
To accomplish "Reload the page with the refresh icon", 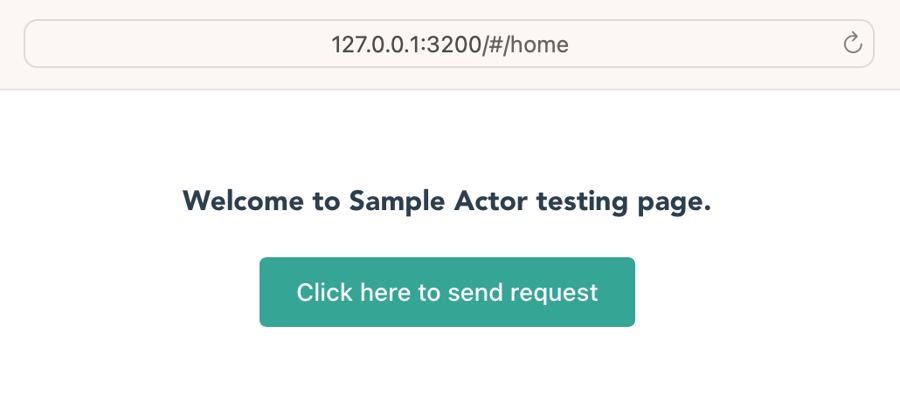I will pos(852,43).
